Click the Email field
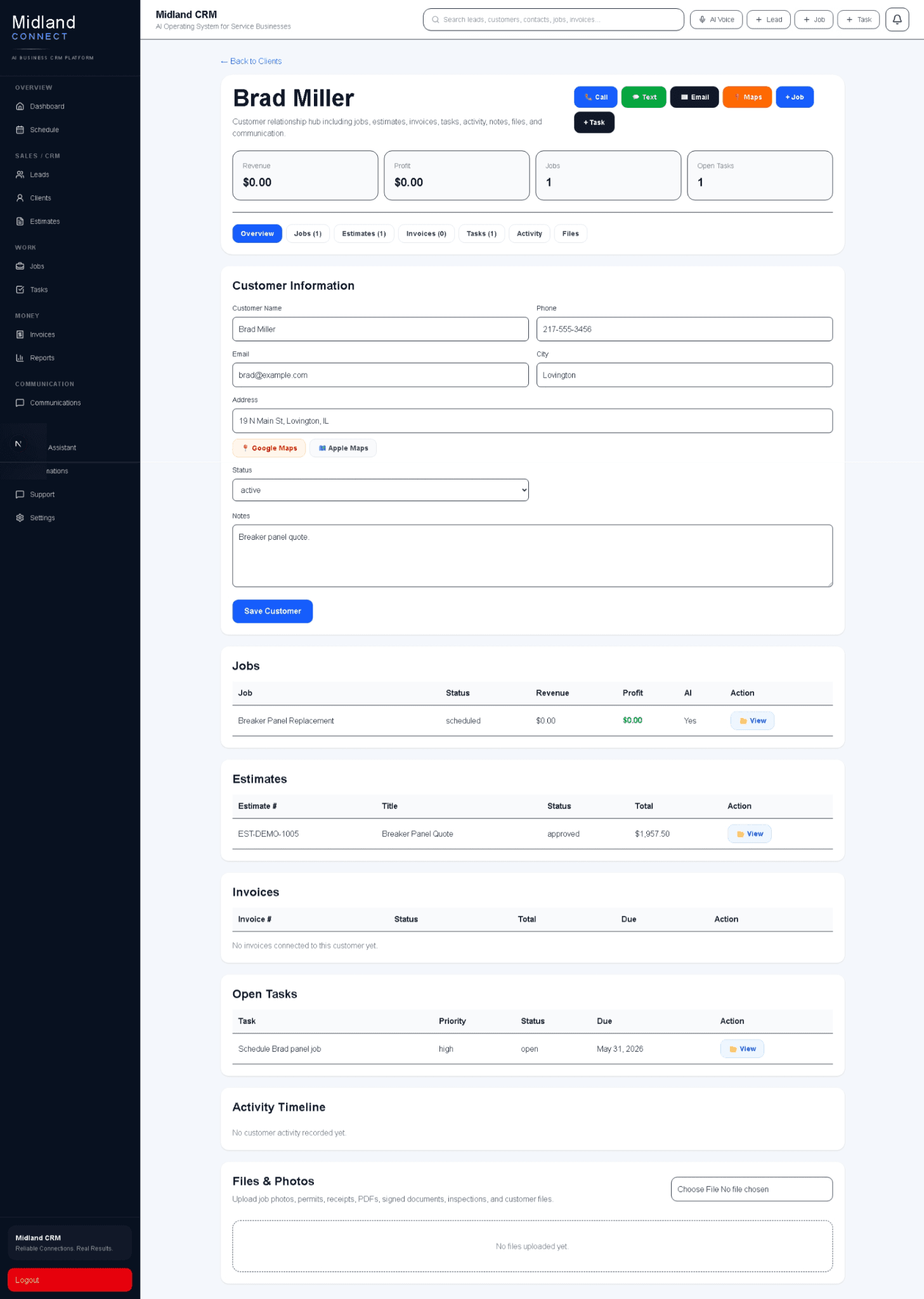 click(381, 375)
